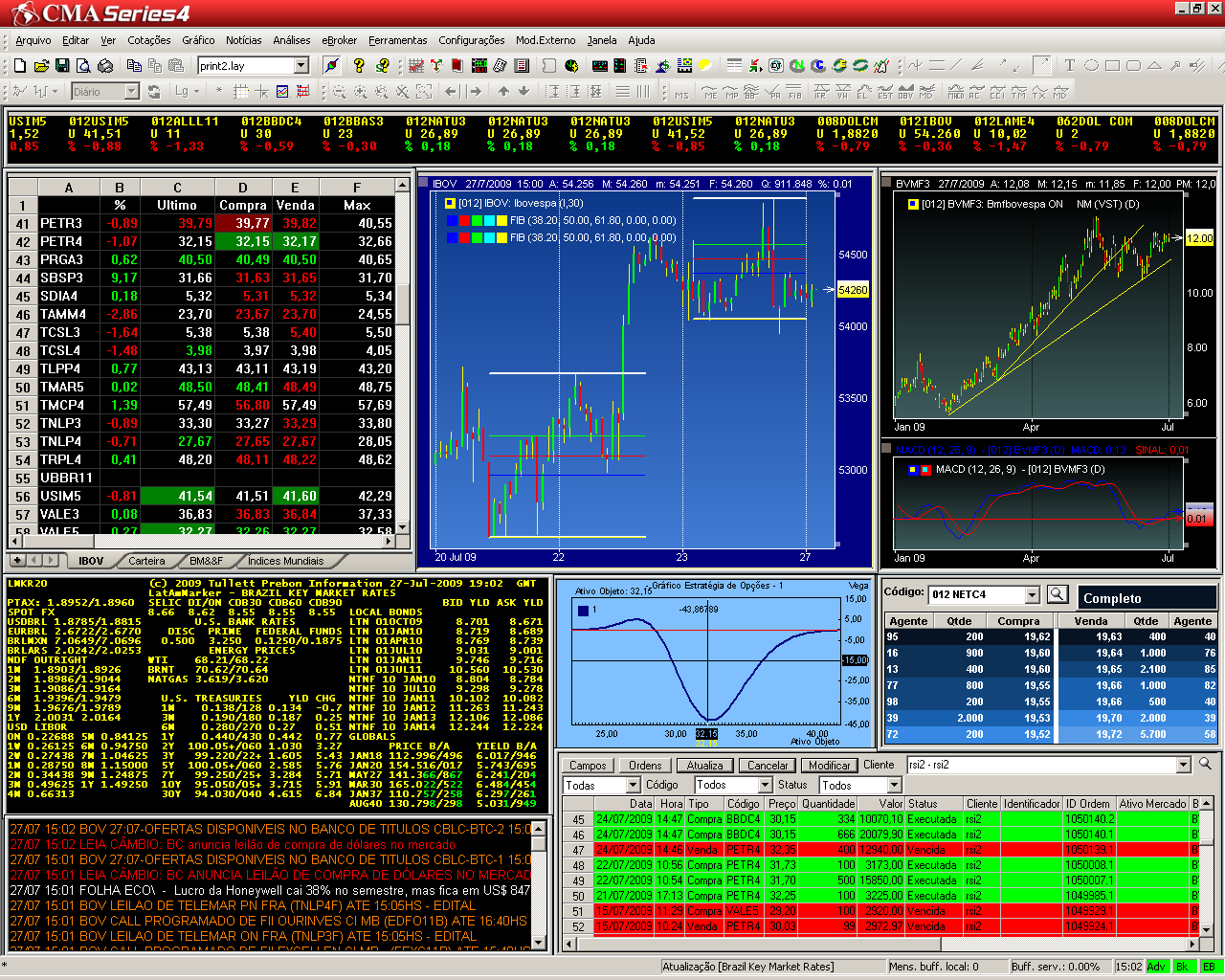Switch to the BM&F tab

206,561
